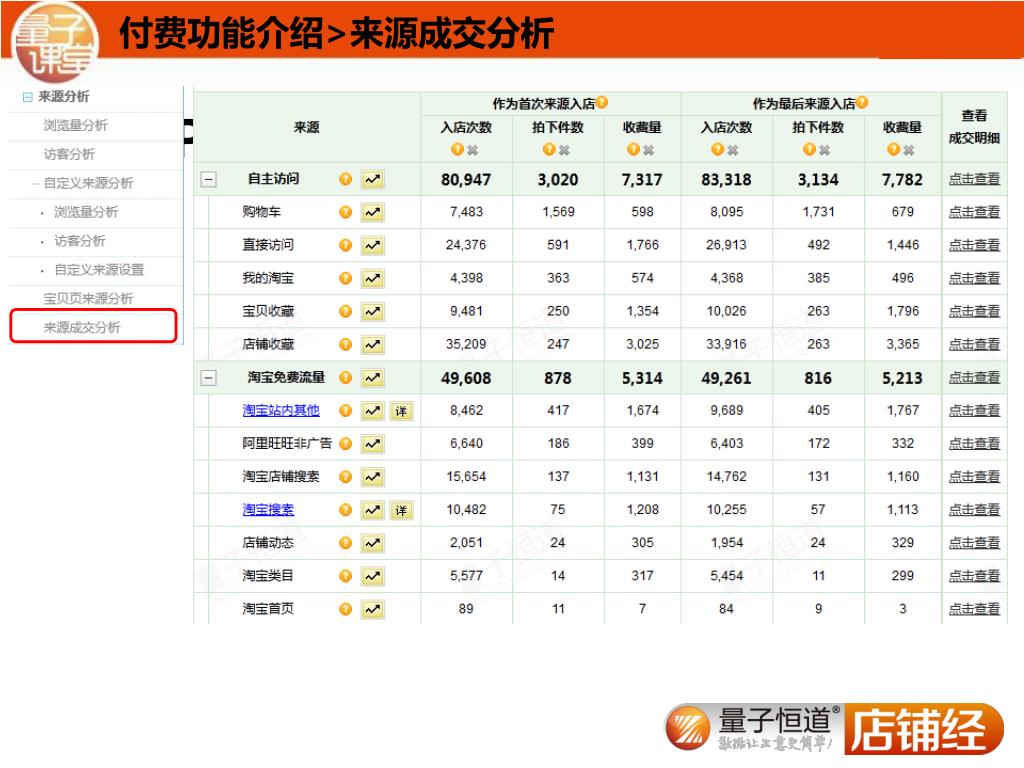Remove last-source 收藏量 column via X icon

click(x=908, y=150)
